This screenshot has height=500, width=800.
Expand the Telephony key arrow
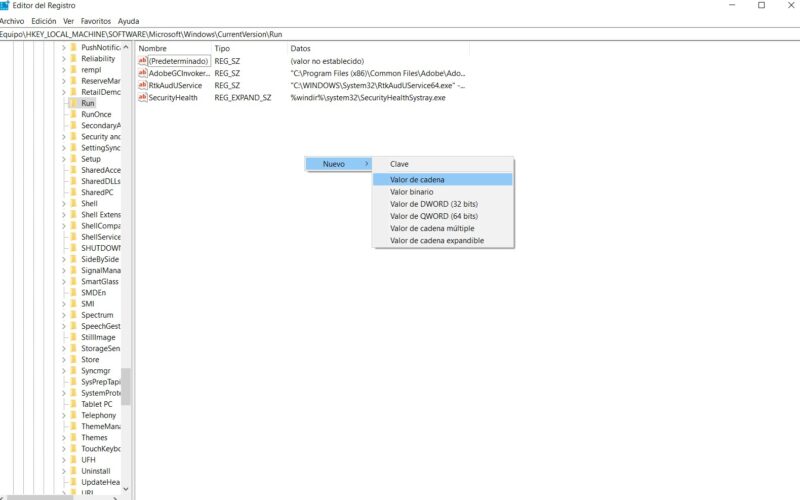(64, 415)
